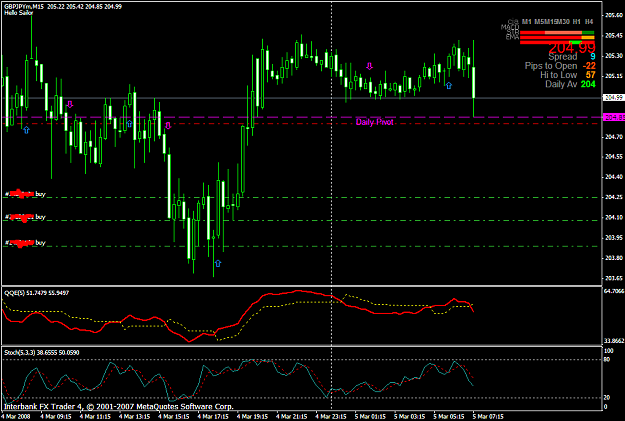Click the blue up arrow below the lowest candle
This screenshot has height=421, width=625.
pos(218,263)
